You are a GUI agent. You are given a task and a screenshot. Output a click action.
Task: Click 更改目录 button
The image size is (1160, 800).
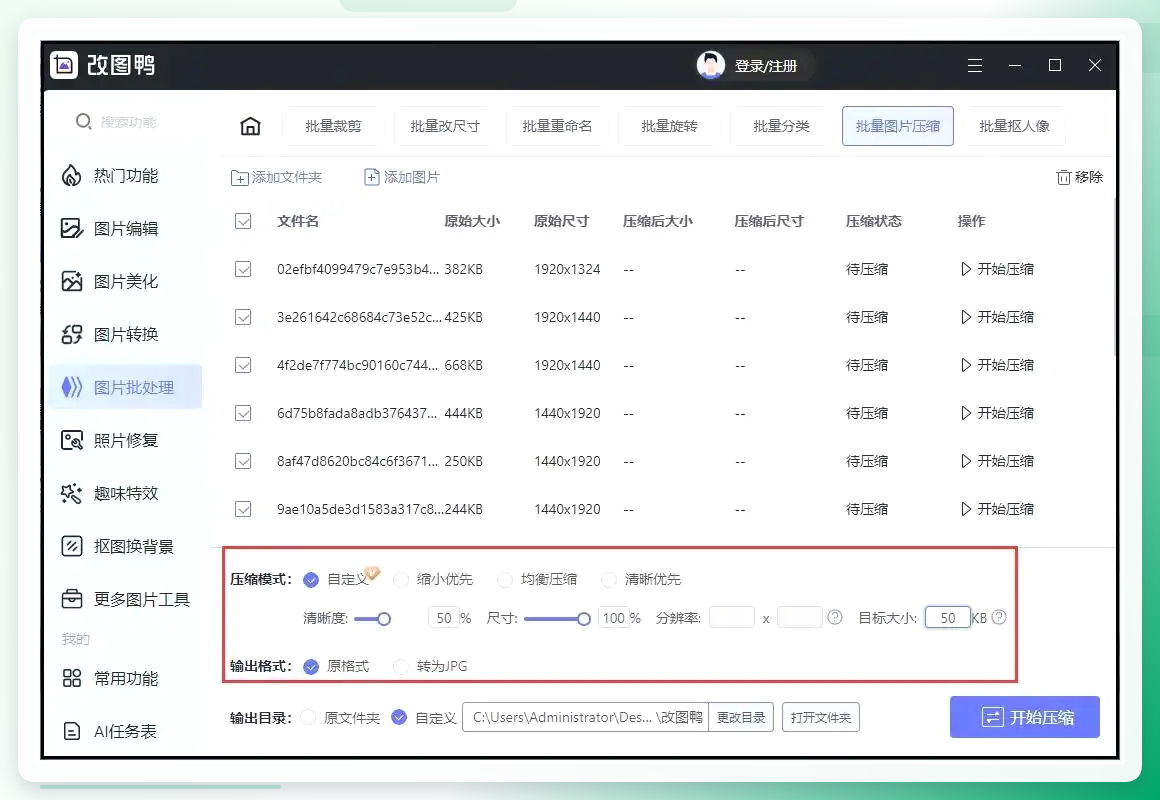pos(741,717)
